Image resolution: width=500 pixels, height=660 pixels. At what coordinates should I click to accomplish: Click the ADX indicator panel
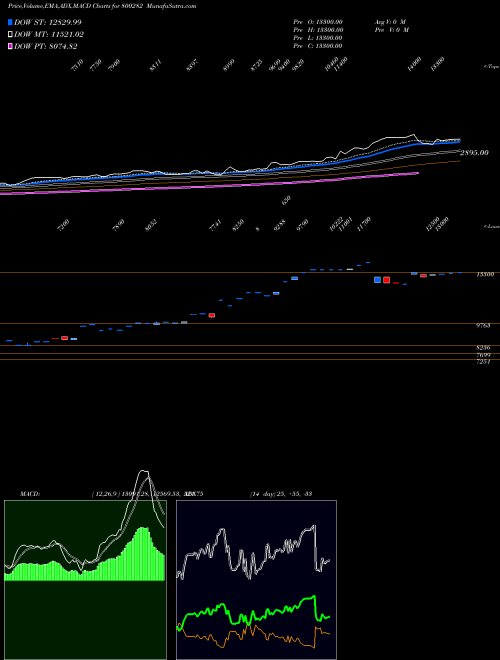[256, 580]
